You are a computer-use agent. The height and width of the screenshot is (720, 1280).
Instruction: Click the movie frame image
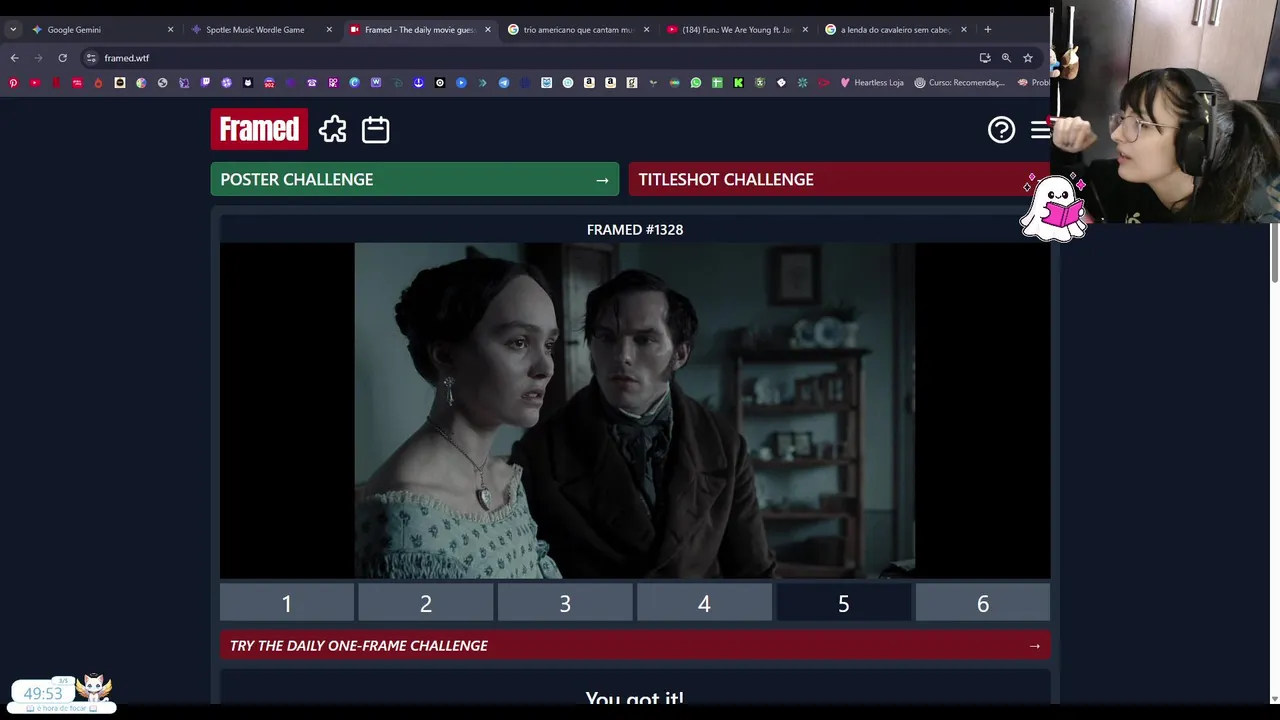635,411
